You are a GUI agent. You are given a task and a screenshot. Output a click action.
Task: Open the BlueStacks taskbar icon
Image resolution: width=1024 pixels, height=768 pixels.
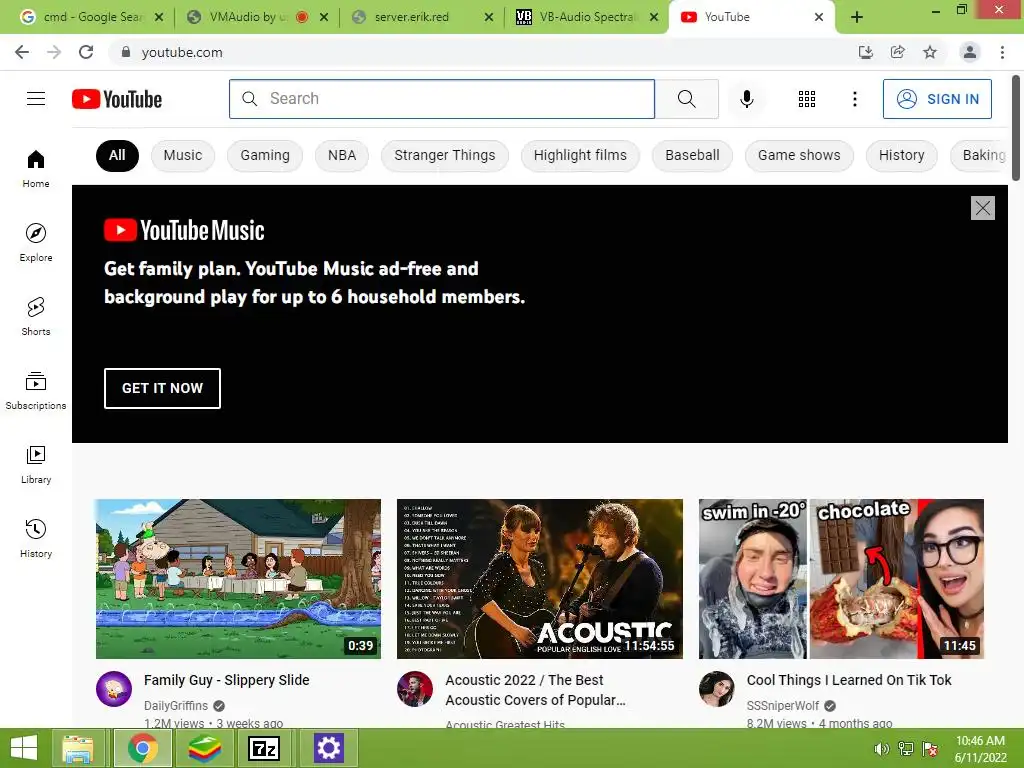coord(204,748)
